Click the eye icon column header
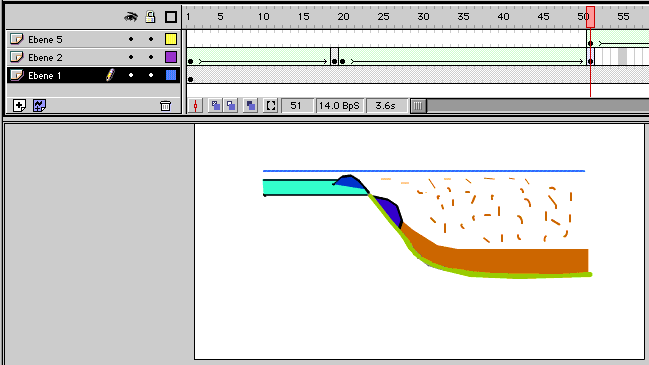Screen dimensions: 649x365 131,17
